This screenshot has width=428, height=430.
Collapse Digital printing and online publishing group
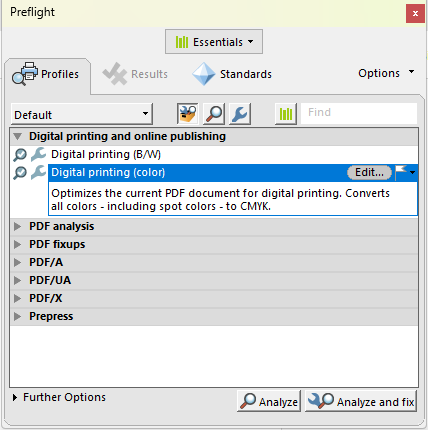pos(18,136)
